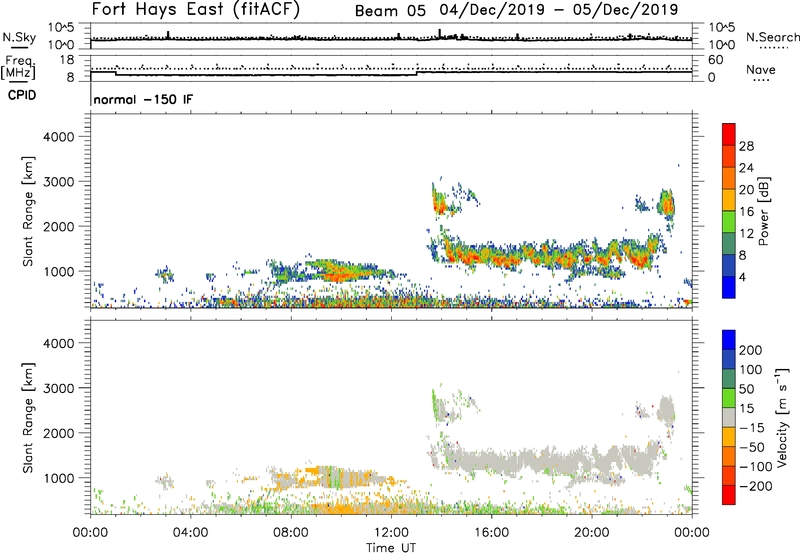The width and height of the screenshot is (800, 554).
Task: Click the 'Velocity [m s⁻¹]' colorbar title
Action: pyautogui.click(x=782, y=417)
